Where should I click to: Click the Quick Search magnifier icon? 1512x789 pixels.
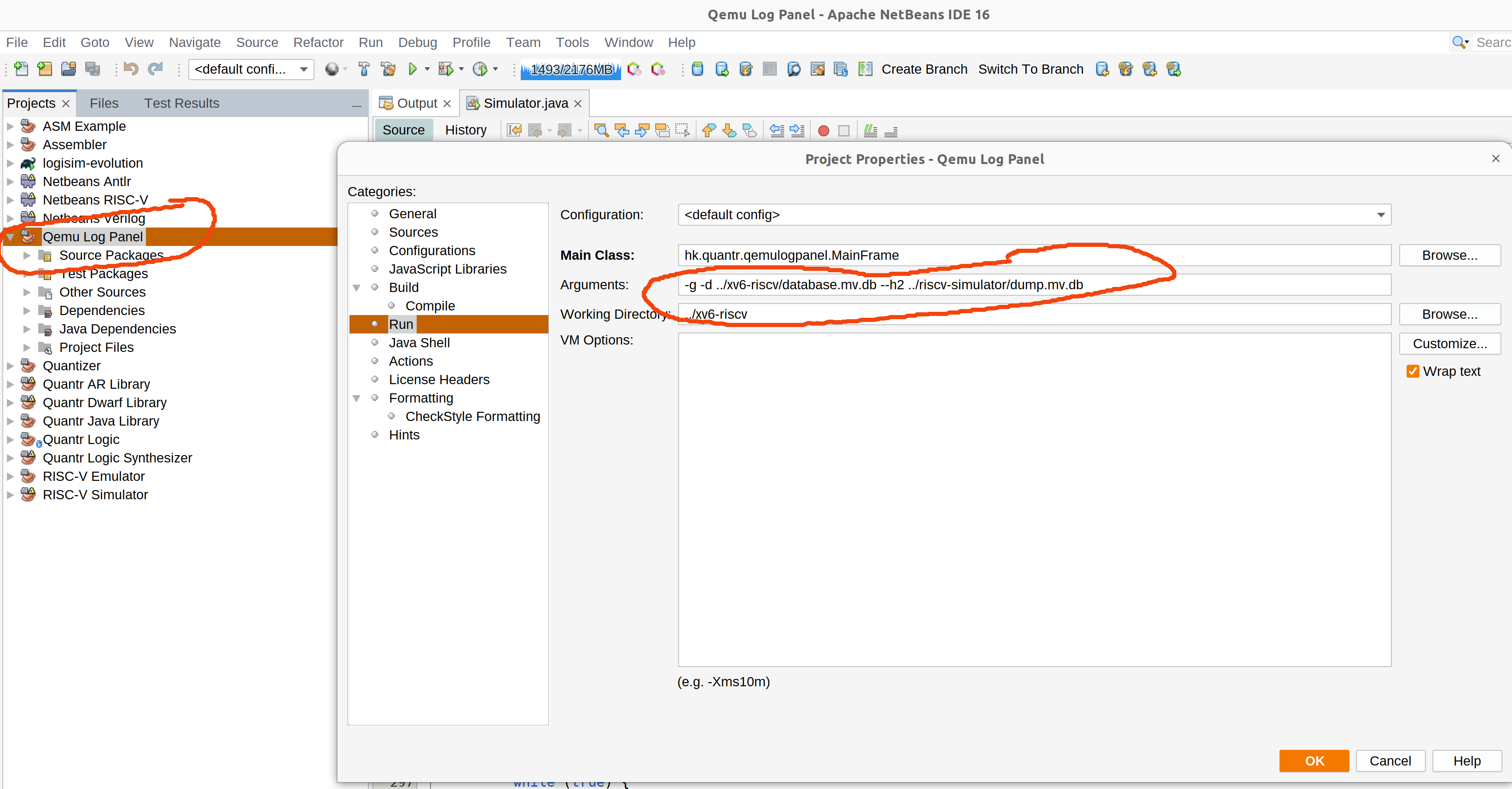1459,42
